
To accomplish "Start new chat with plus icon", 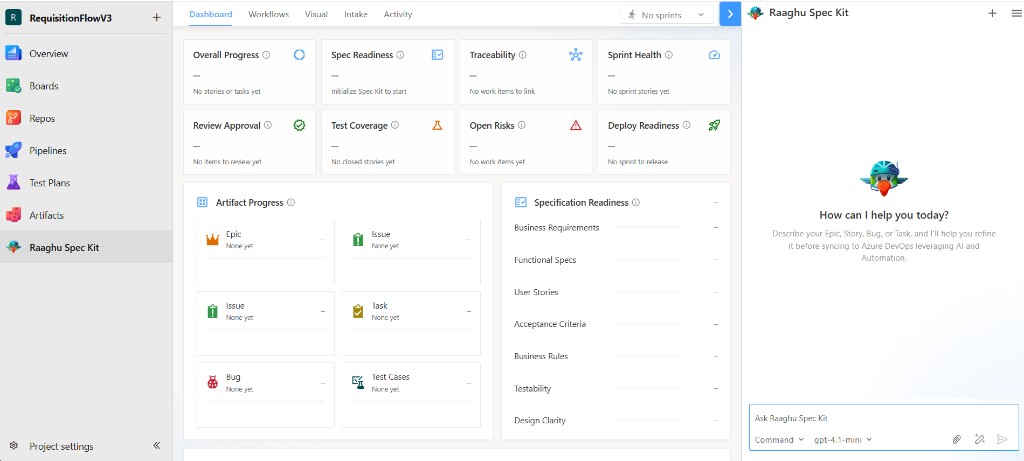I will pyautogui.click(x=992, y=13).
